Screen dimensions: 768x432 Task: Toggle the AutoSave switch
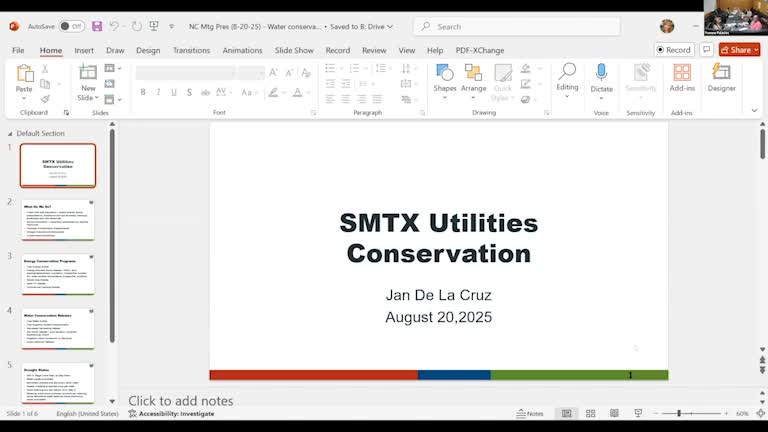pos(71,26)
